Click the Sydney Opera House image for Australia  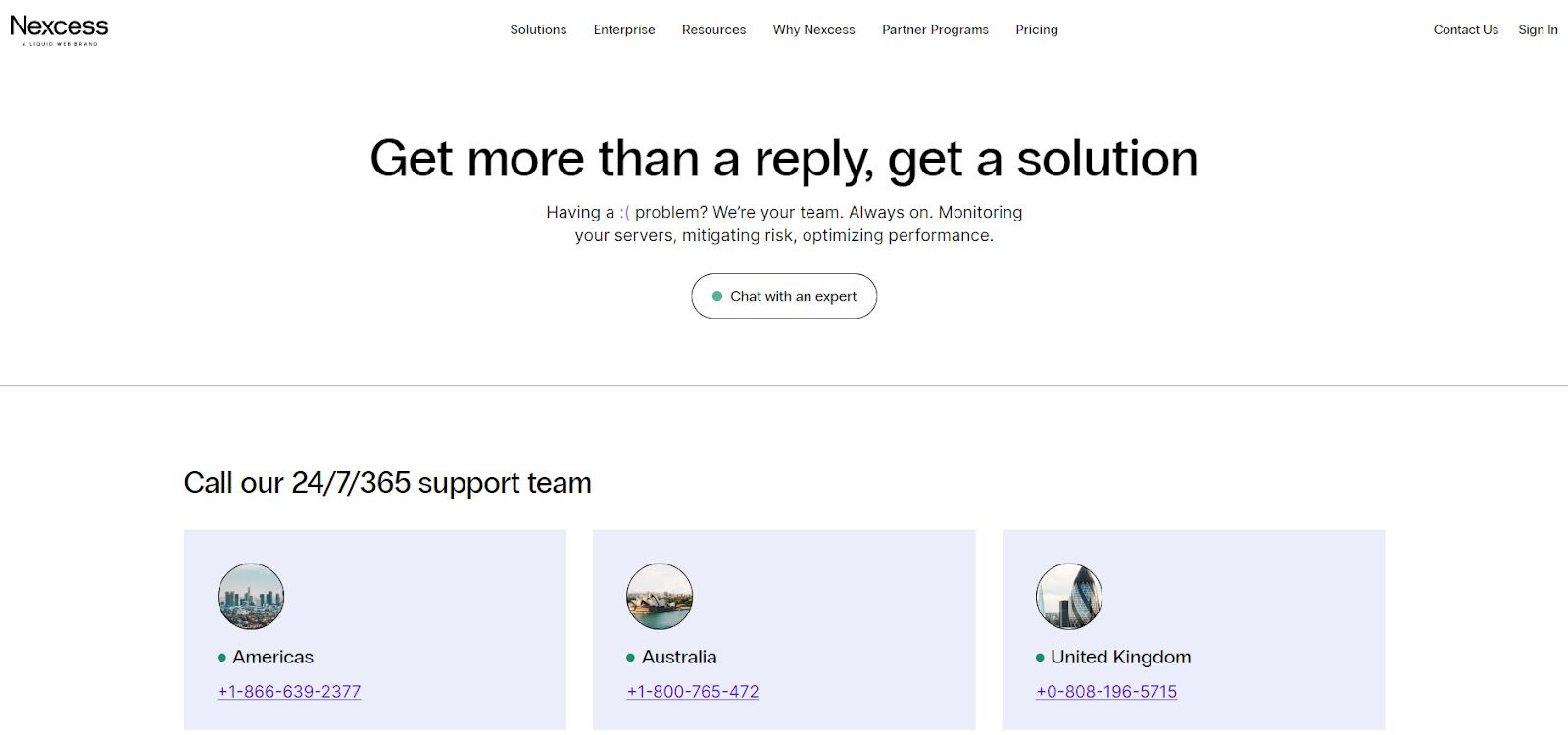coord(660,596)
